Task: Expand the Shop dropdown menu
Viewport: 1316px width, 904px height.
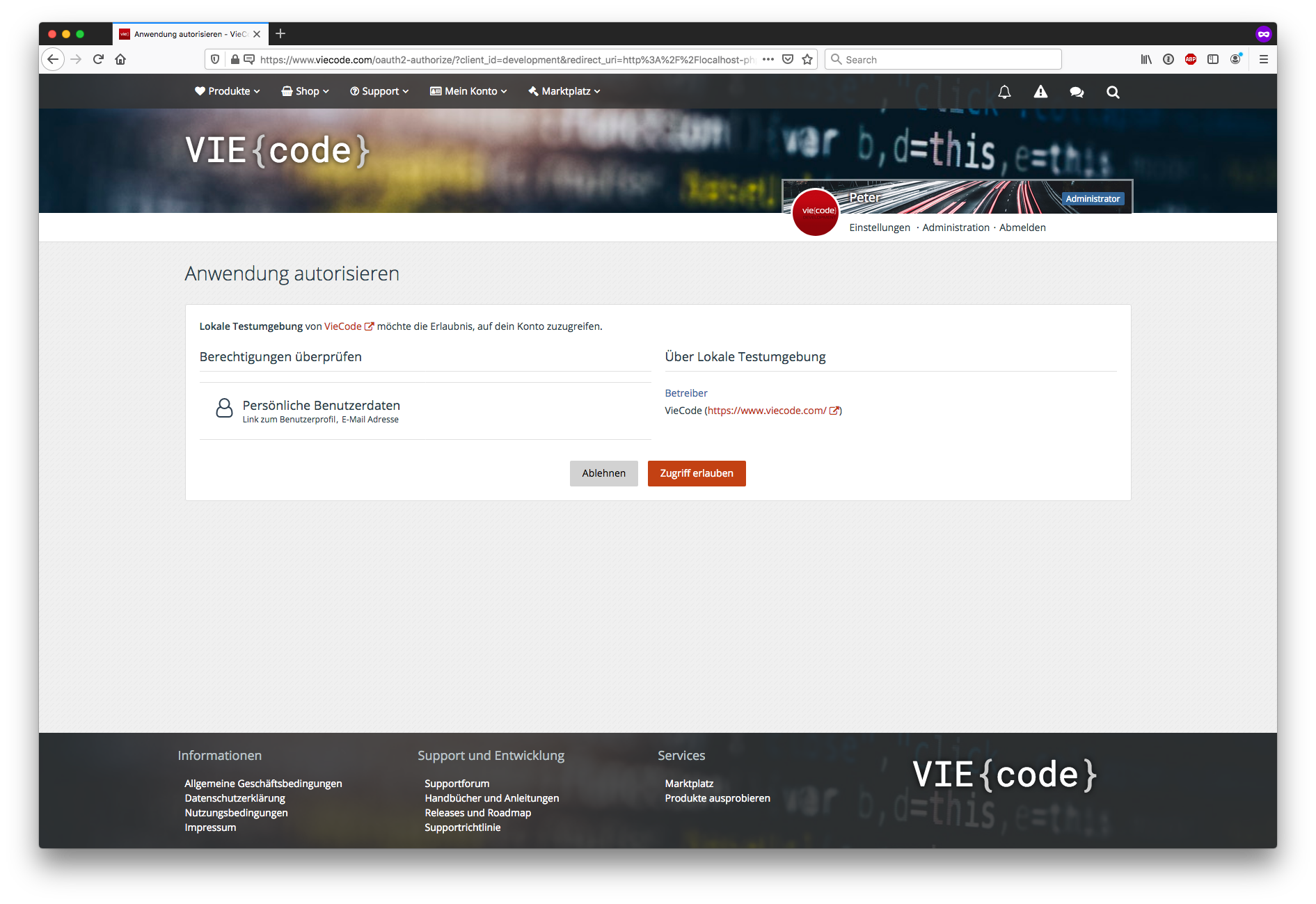Action: click(x=306, y=91)
